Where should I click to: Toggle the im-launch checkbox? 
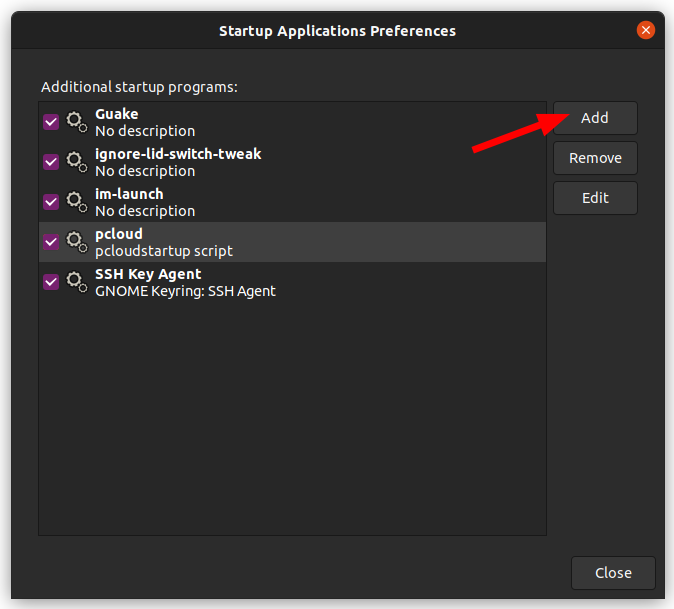[51, 202]
